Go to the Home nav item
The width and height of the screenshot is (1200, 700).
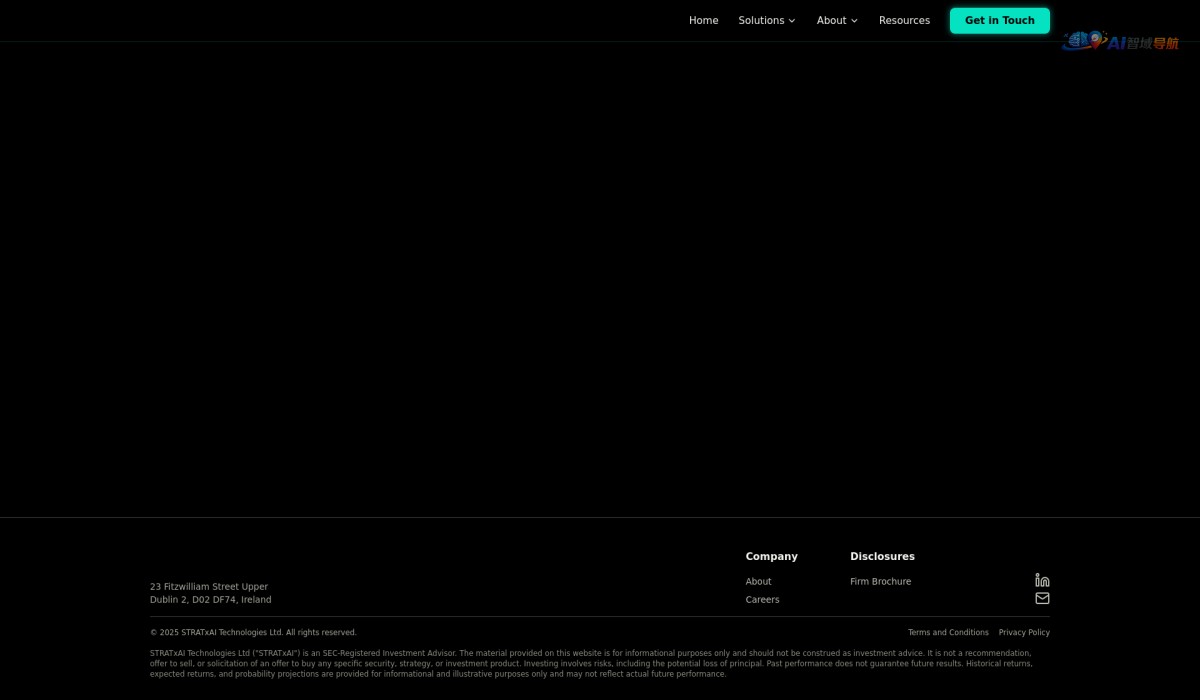(x=703, y=21)
